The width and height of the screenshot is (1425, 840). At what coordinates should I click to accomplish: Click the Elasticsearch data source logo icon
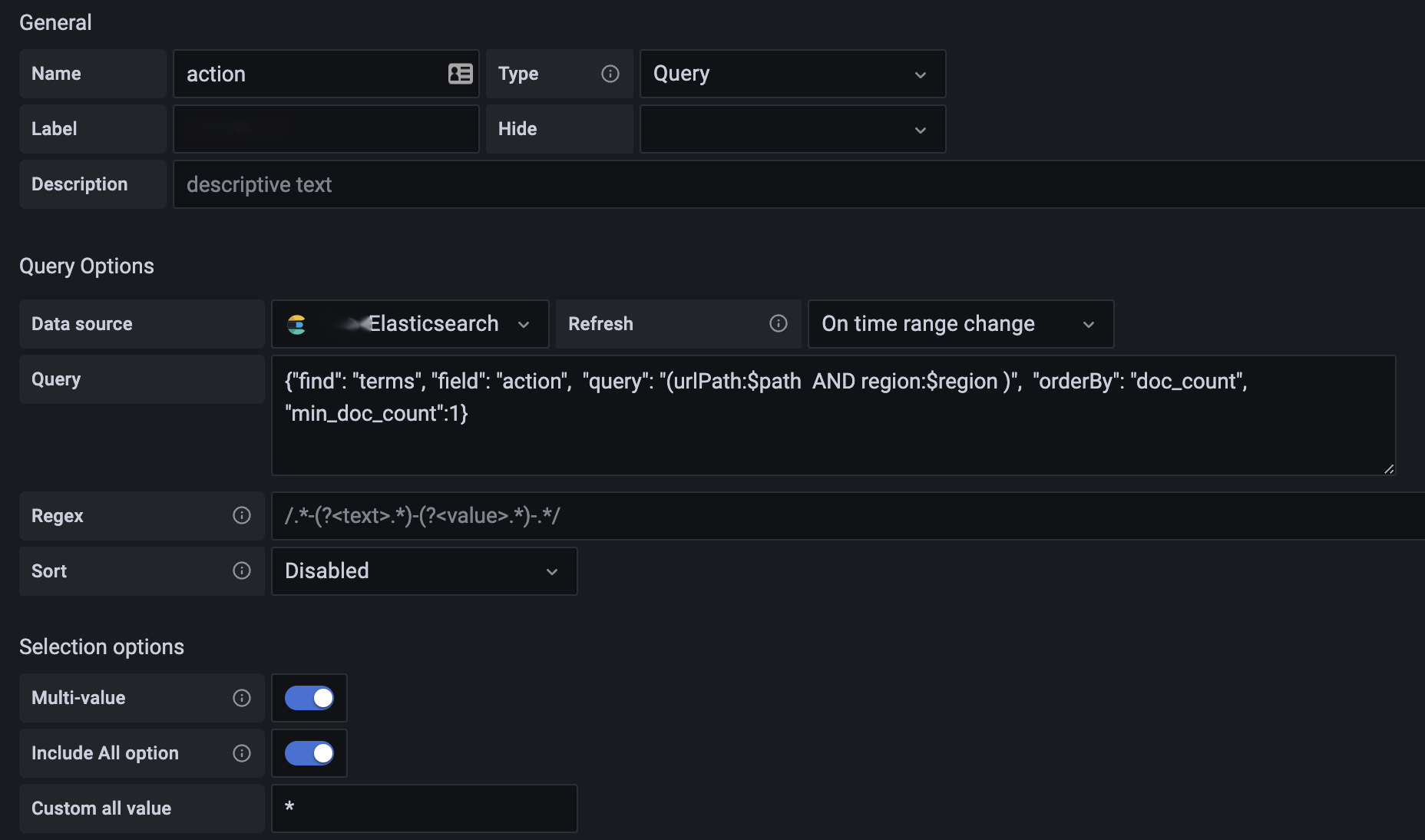click(296, 324)
